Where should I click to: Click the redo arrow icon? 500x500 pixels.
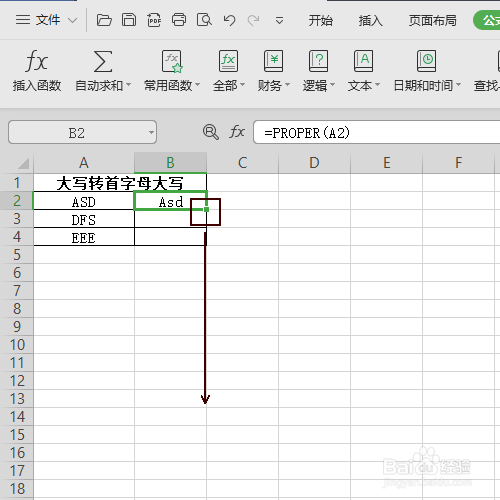click(254, 20)
